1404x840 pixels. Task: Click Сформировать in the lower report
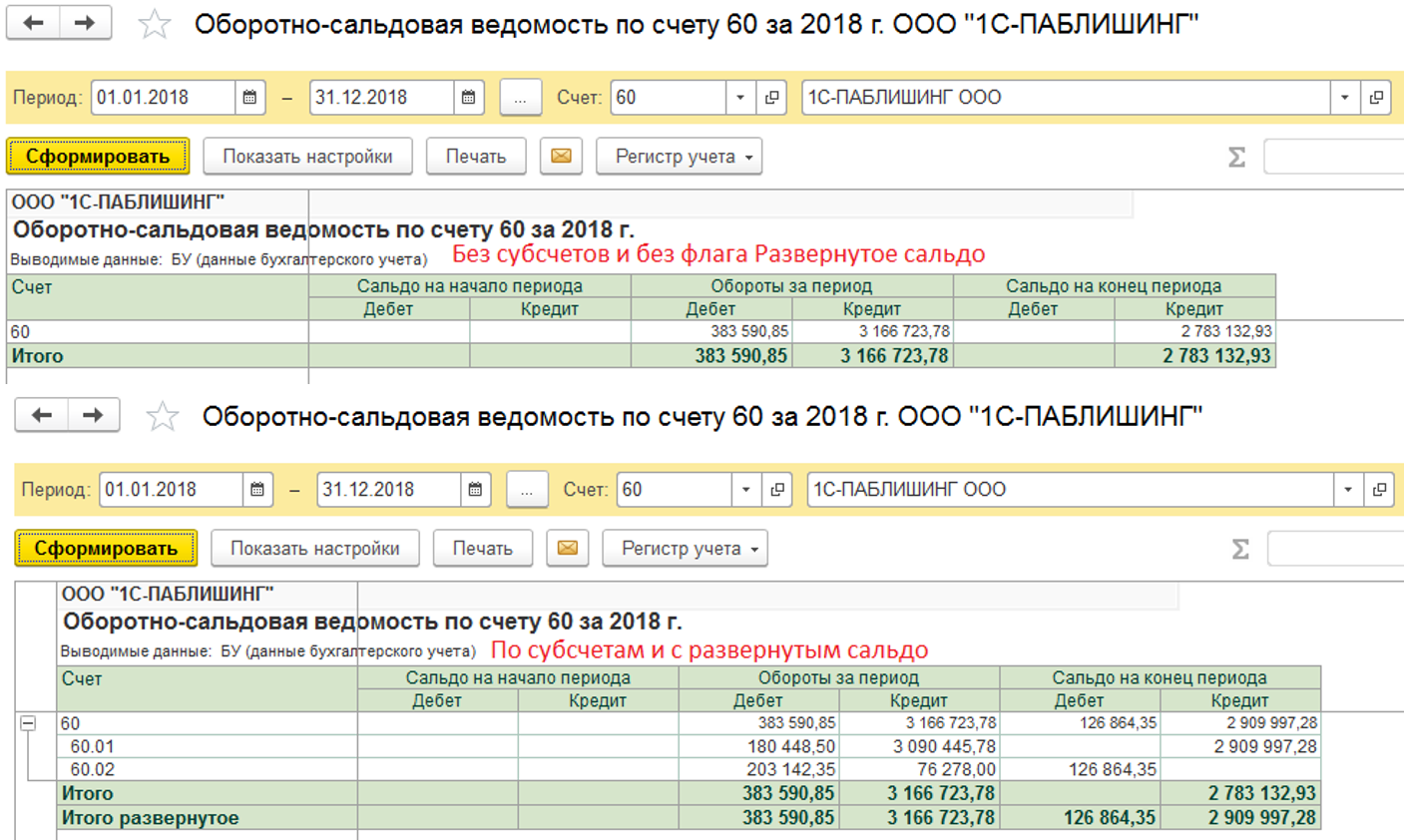click(x=106, y=549)
